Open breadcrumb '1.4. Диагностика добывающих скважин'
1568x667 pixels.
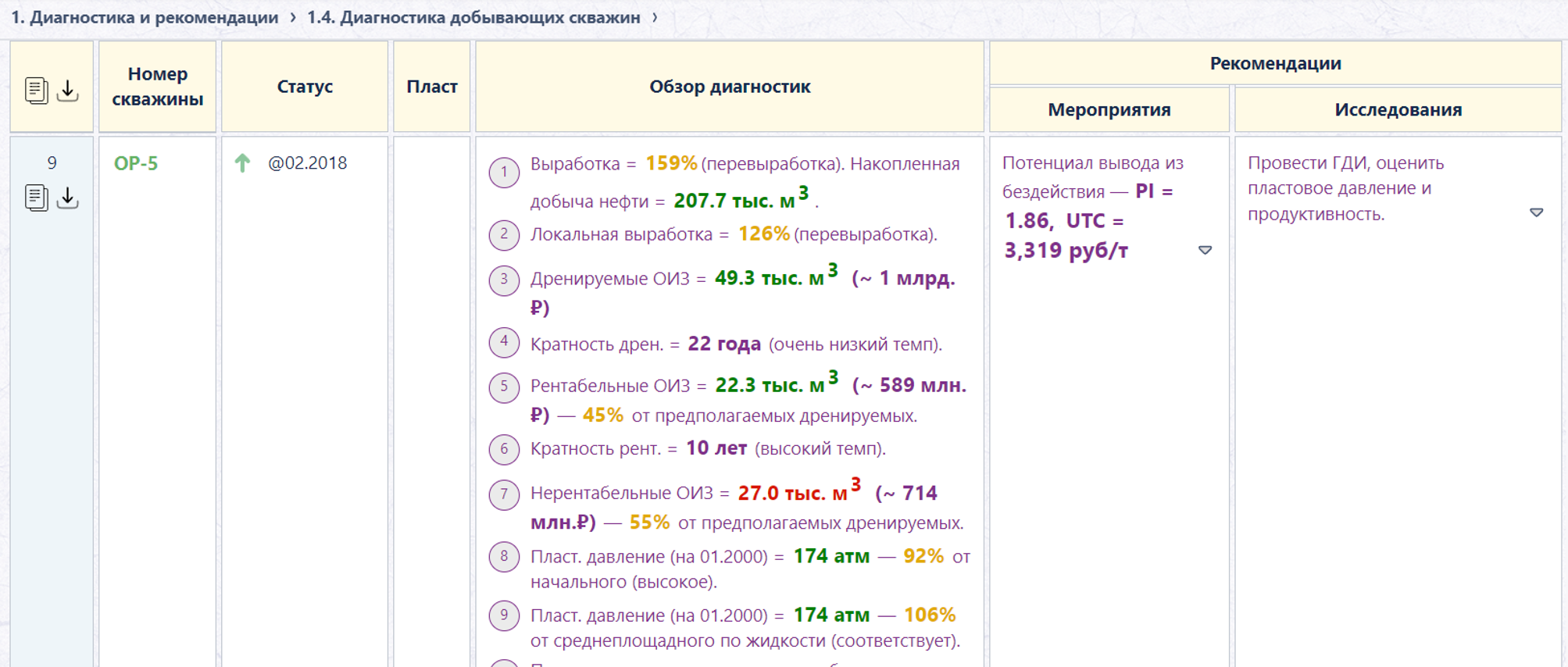[473, 17]
